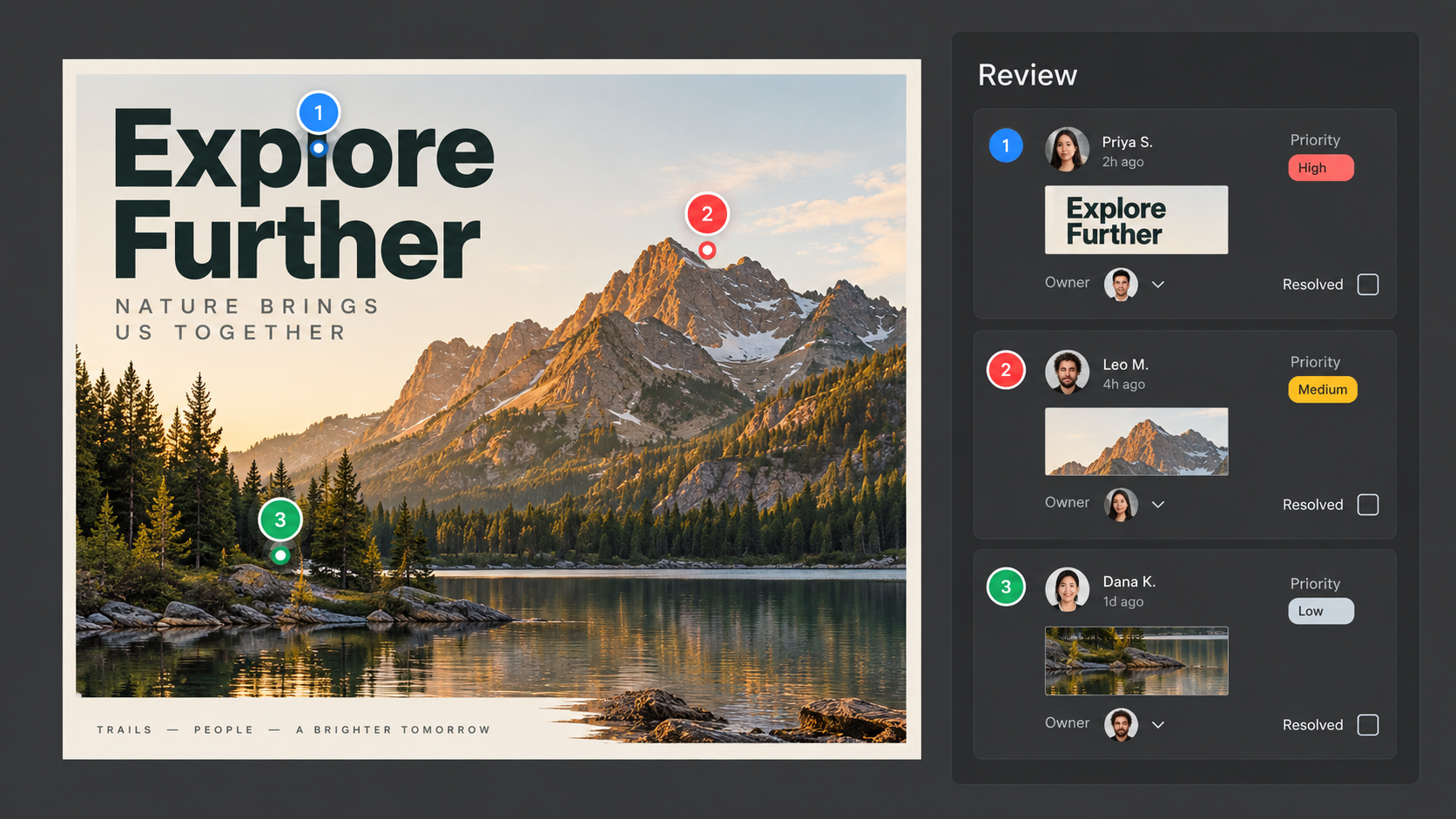Click the "NATURE BRINGS US TOGETHER" subtitle

247,319
